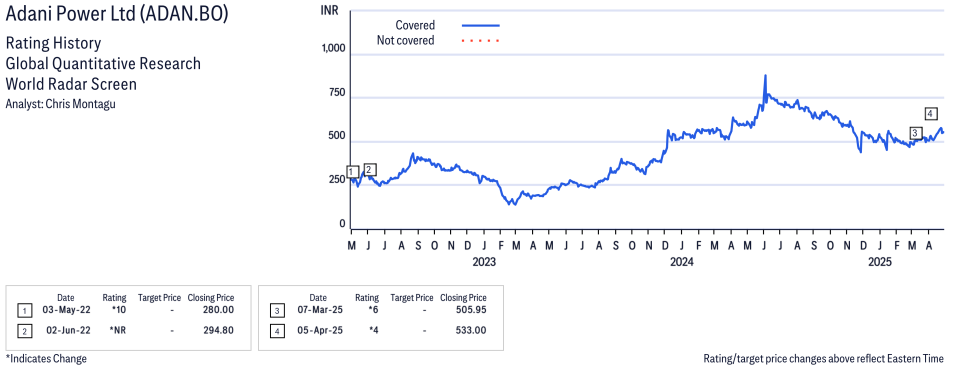Select boxed number 4 in rating table

277,331
